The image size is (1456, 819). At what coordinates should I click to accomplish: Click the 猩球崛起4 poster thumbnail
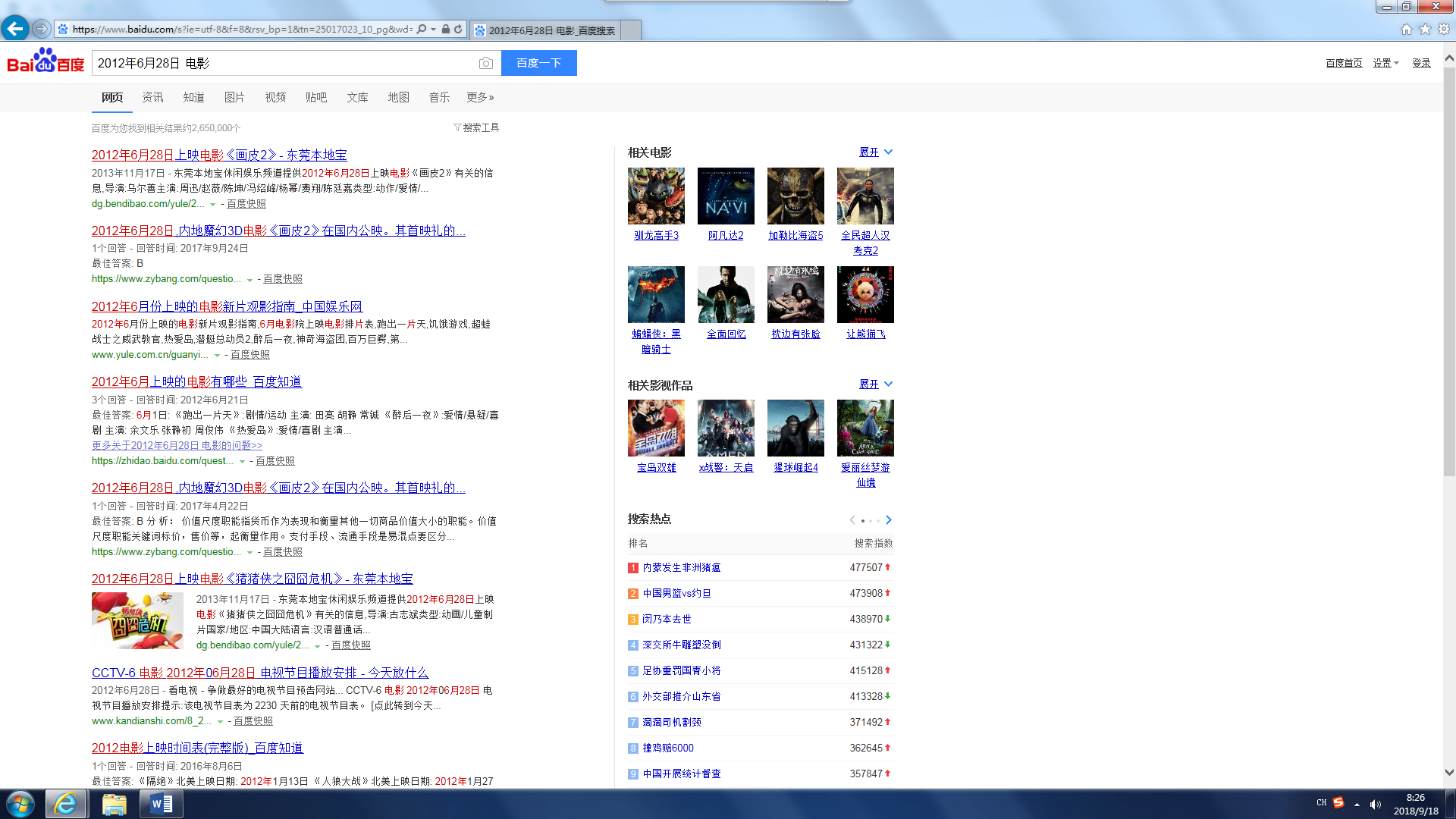795,428
